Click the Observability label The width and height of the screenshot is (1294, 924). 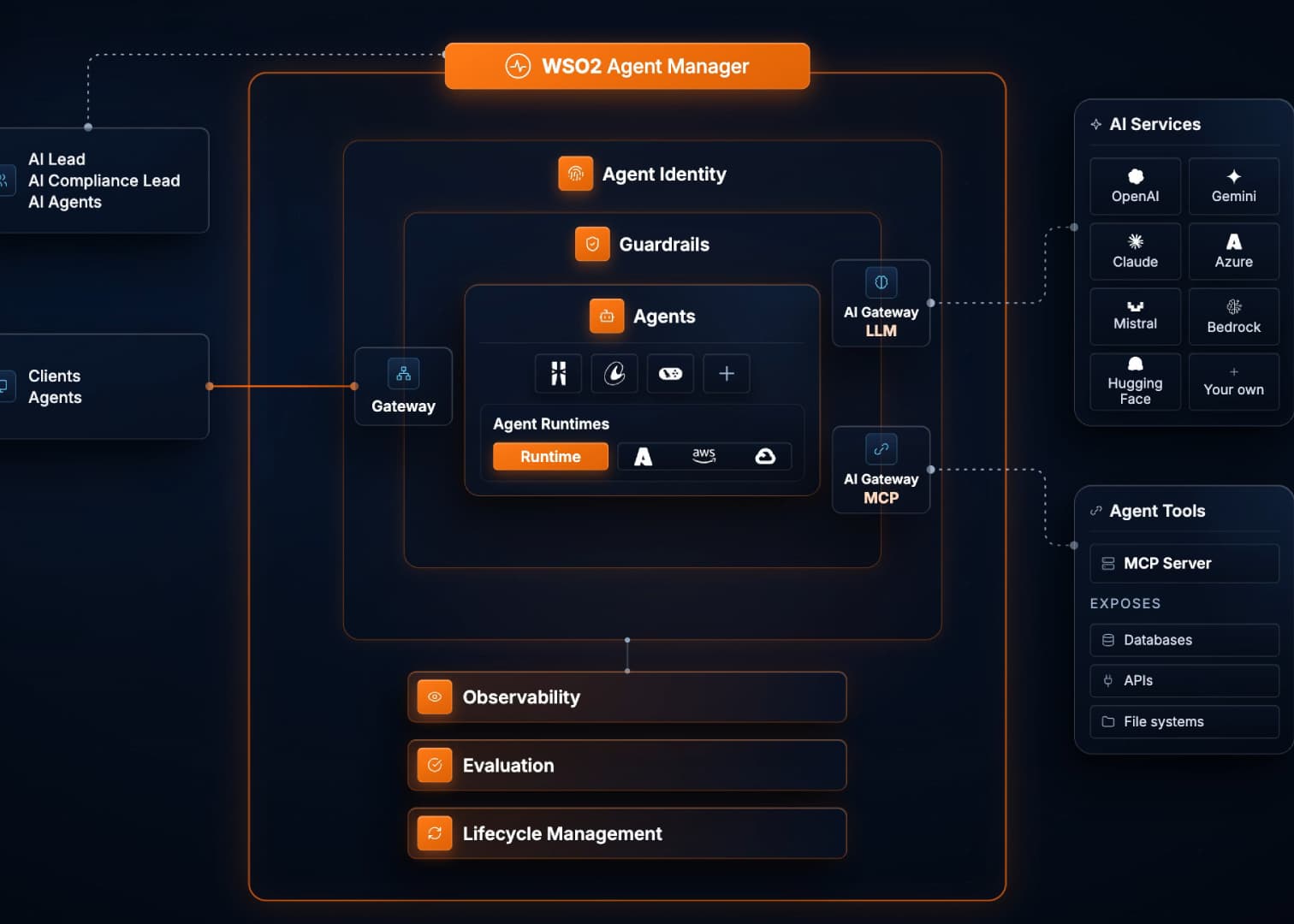(x=521, y=697)
